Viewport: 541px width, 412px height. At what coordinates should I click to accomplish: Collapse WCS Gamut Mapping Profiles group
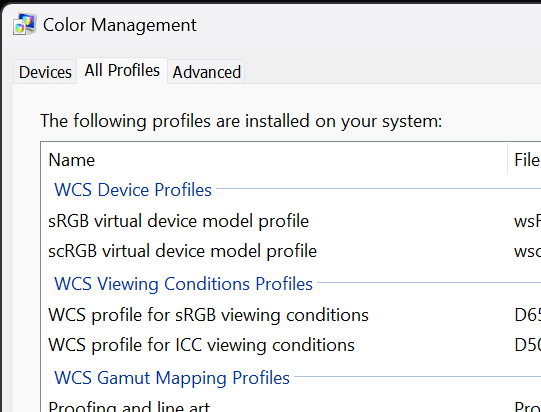click(x=172, y=377)
